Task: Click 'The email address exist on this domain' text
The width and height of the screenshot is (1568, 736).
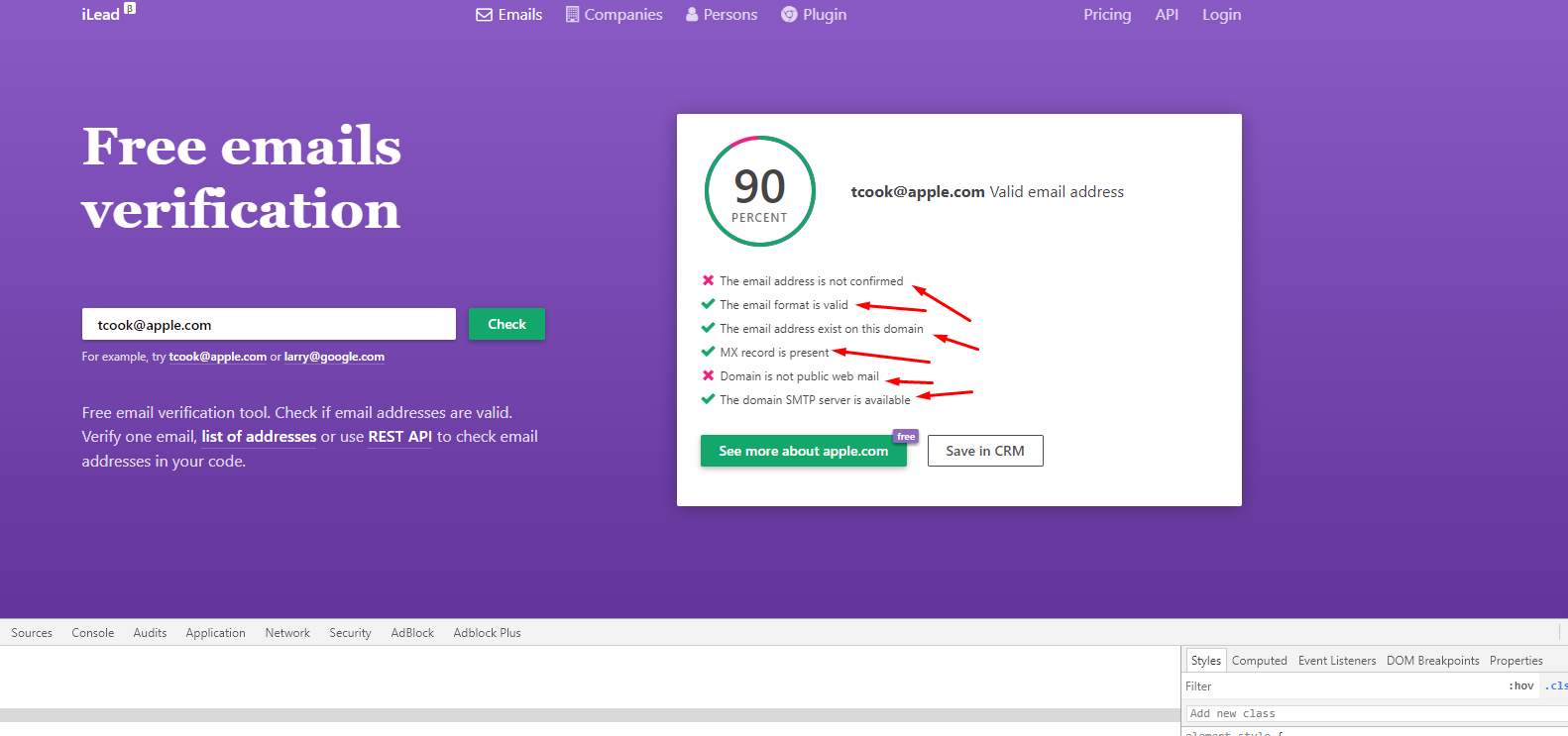Action: [x=822, y=329]
